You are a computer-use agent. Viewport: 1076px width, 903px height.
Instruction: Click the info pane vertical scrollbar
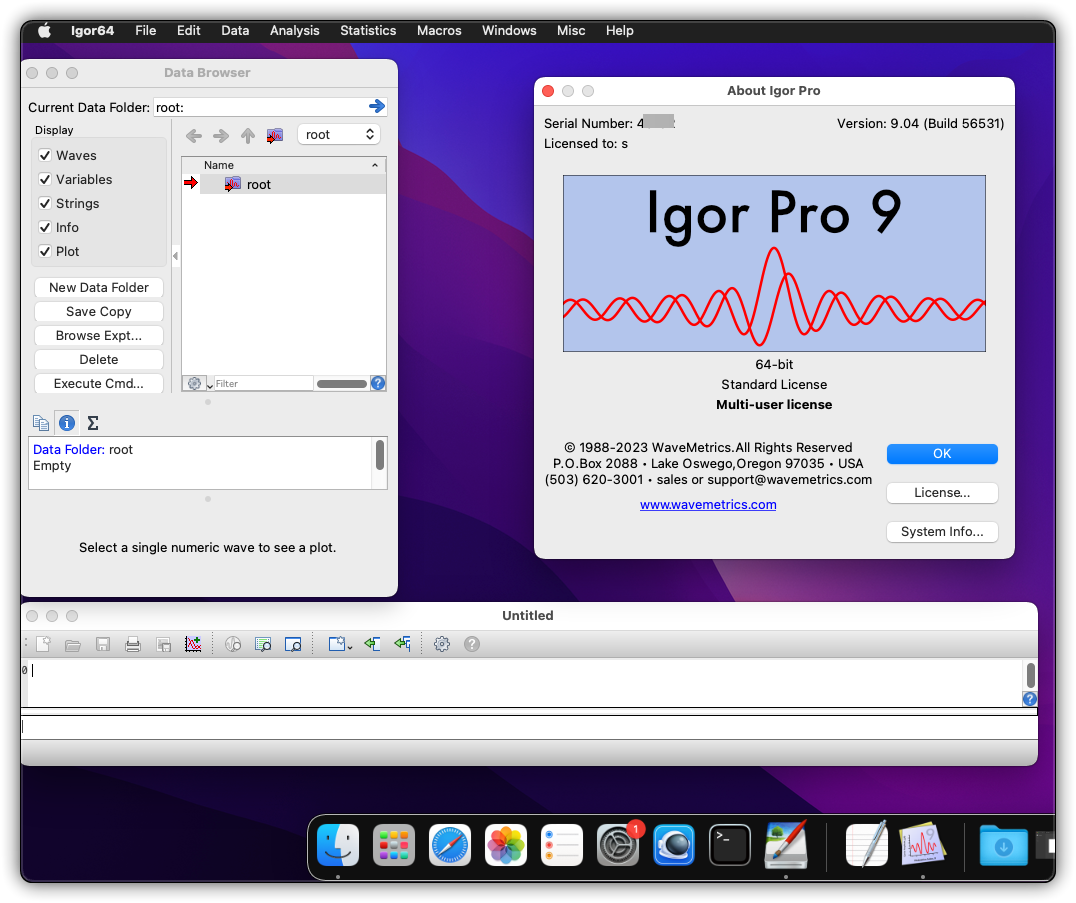coord(379,456)
